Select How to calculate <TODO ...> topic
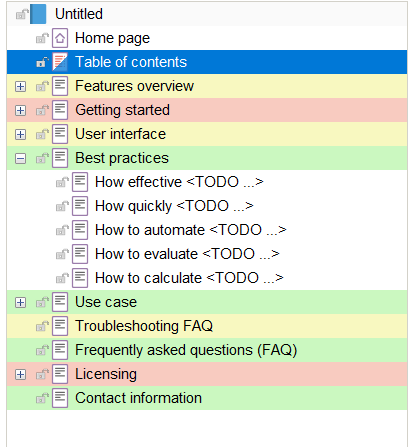 [189, 278]
